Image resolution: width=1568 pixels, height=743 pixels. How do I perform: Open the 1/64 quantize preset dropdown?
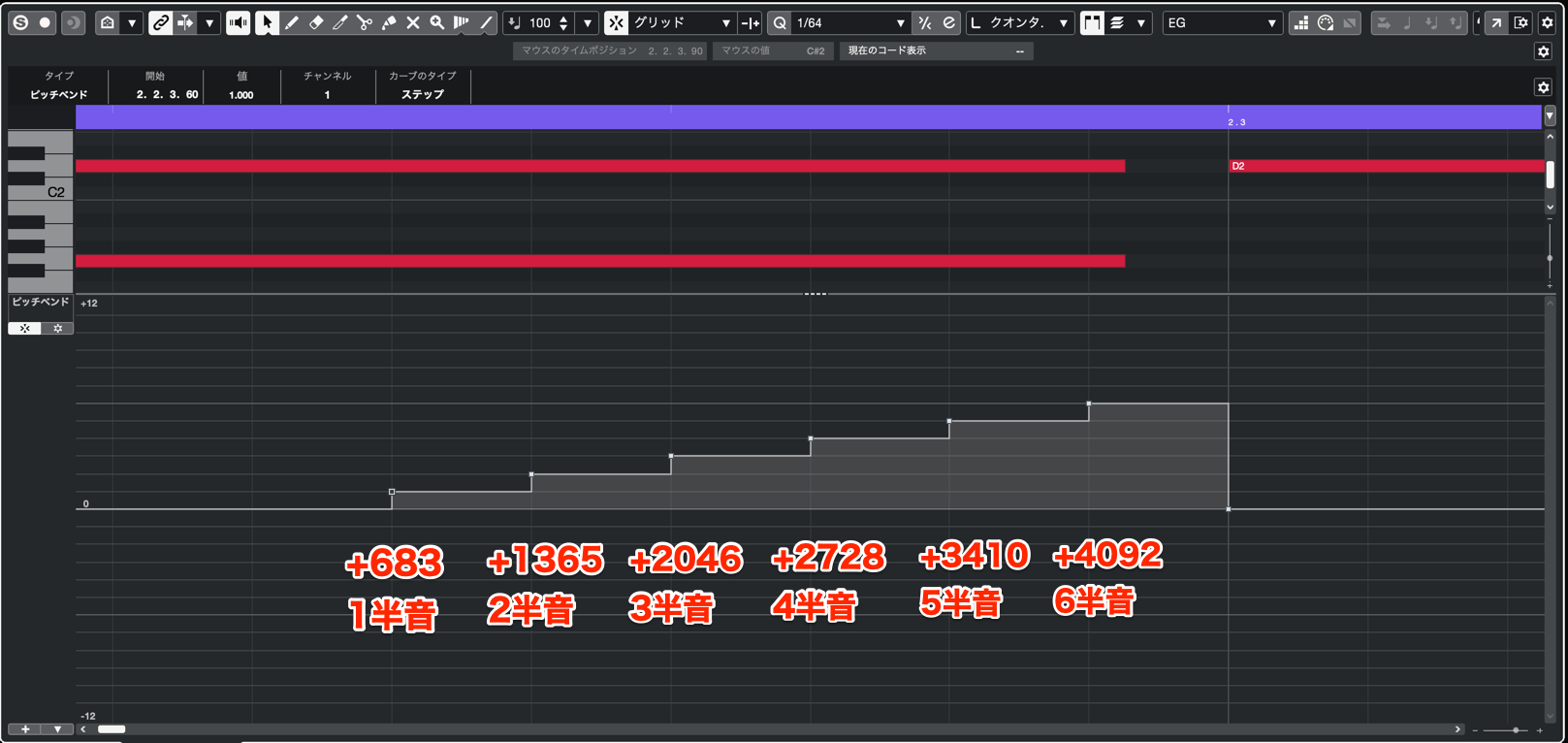850,22
